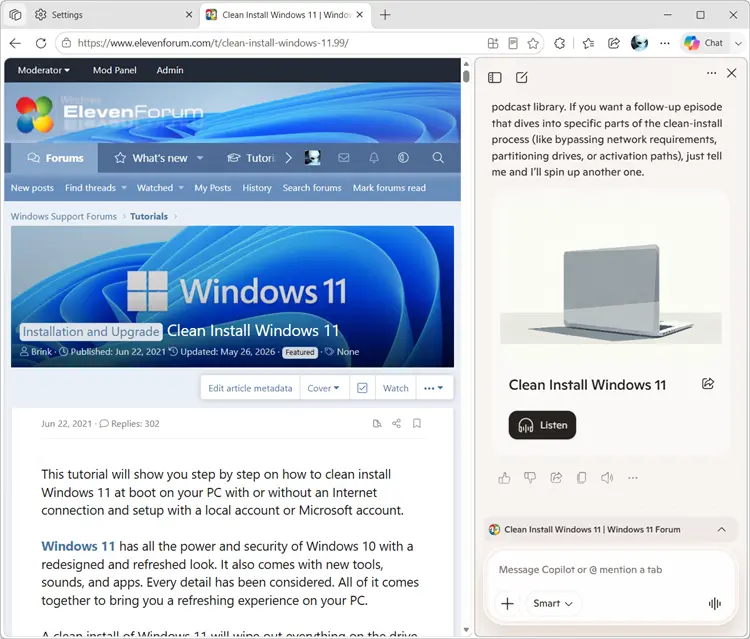750x639 pixels.
Task: Open the tab actions menu icon
Action: (x=15, y=15)
